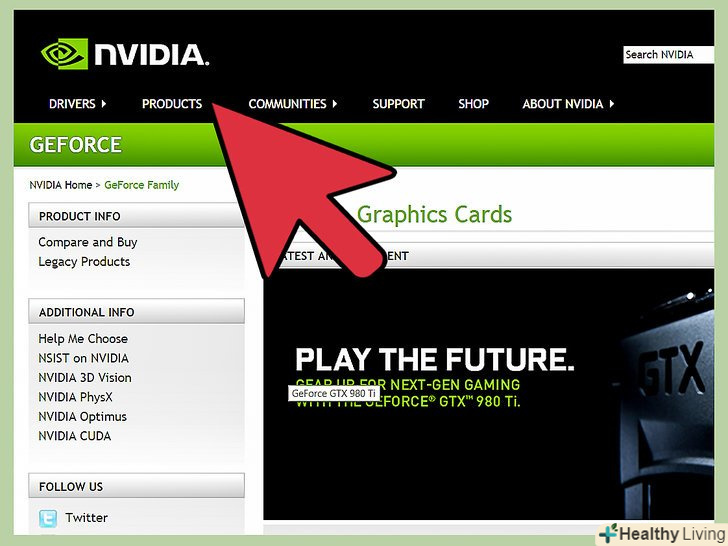The height and width of the screenshot is (546, 728).
Task: Follow the GeForce Family breadcrumb link
Action: tap(142, 185)
